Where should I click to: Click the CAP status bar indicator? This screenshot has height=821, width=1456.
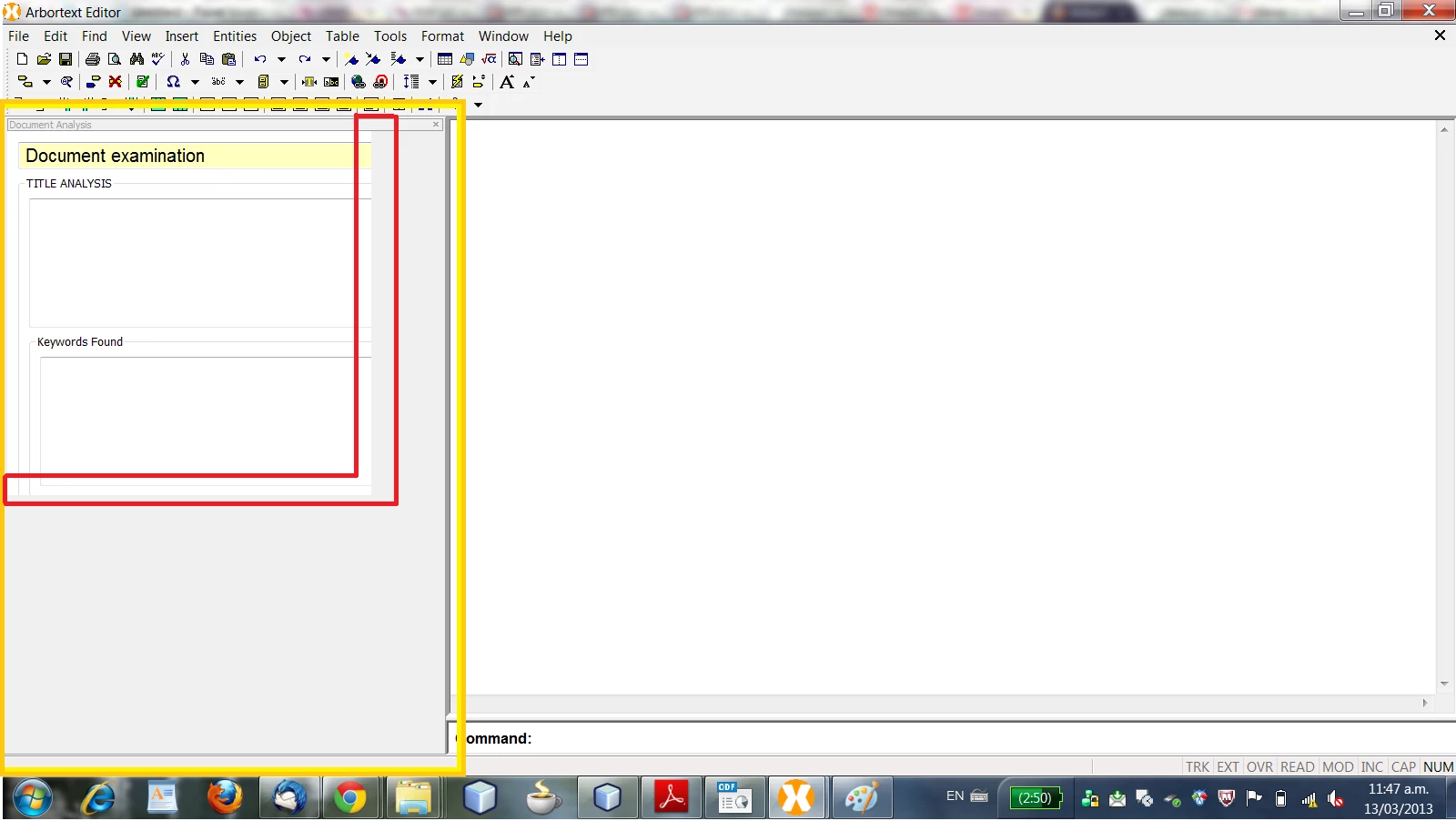tap(1403, 767)
